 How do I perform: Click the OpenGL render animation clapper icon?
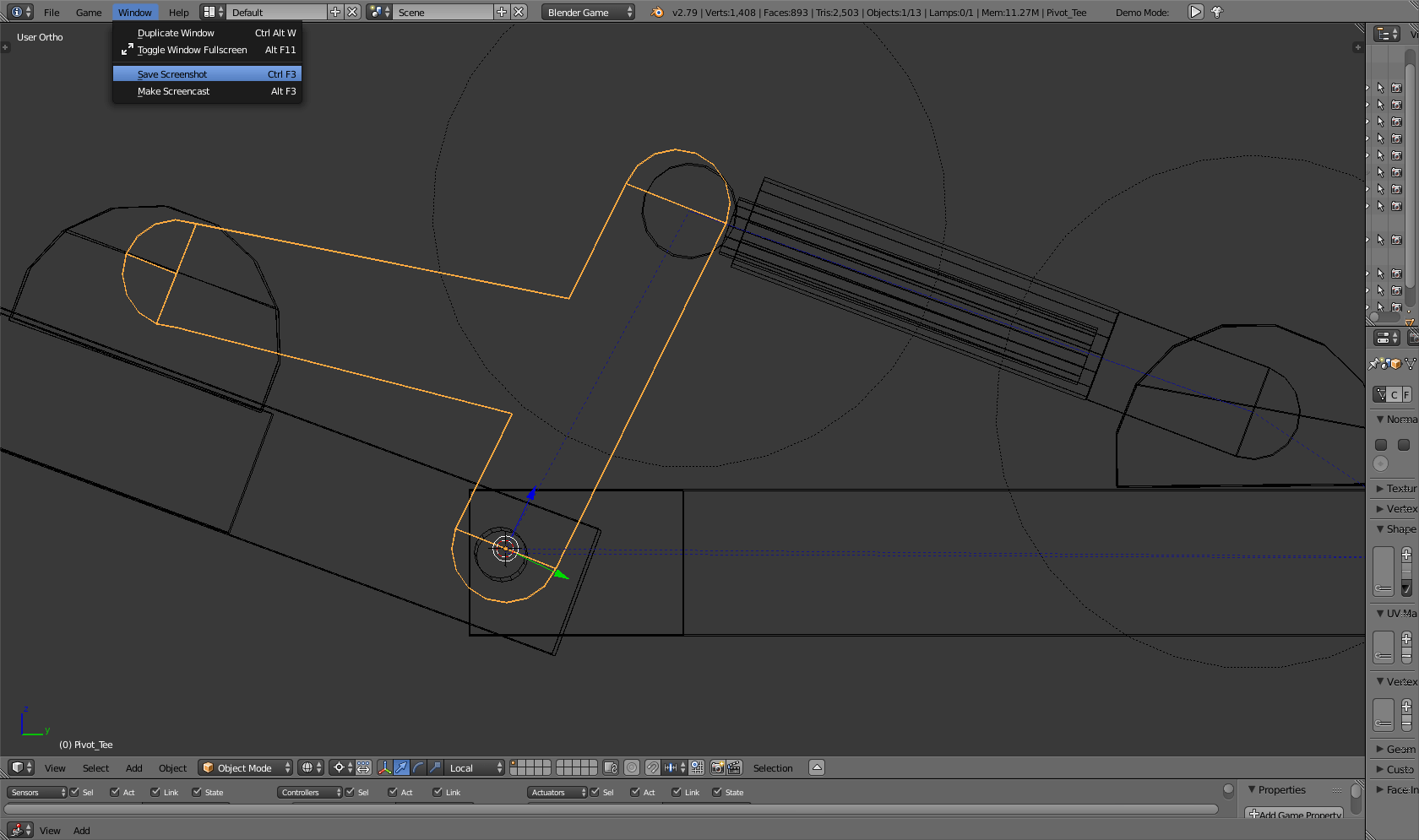coord(734,767)
